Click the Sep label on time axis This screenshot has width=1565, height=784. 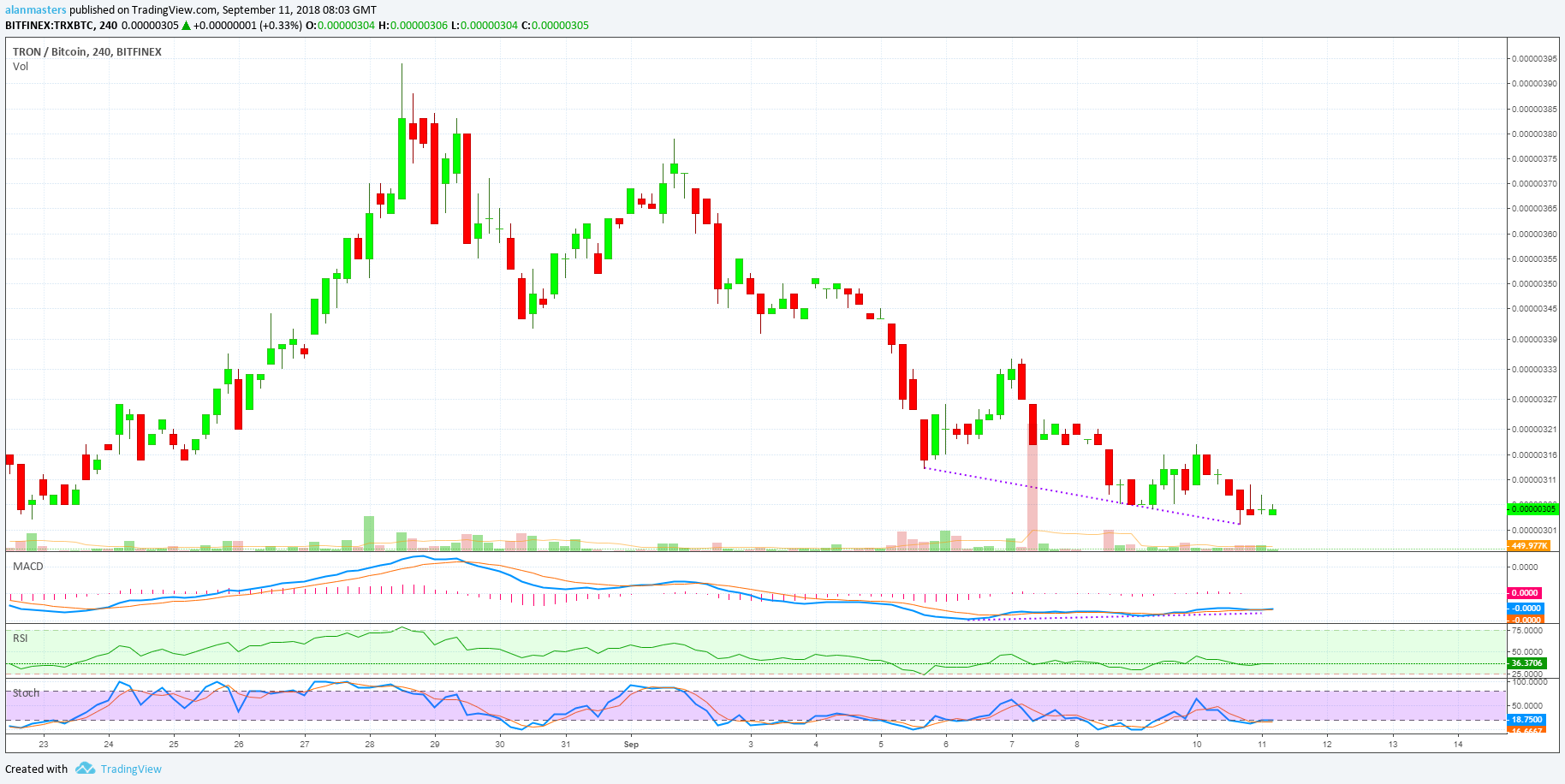(631, 745)
